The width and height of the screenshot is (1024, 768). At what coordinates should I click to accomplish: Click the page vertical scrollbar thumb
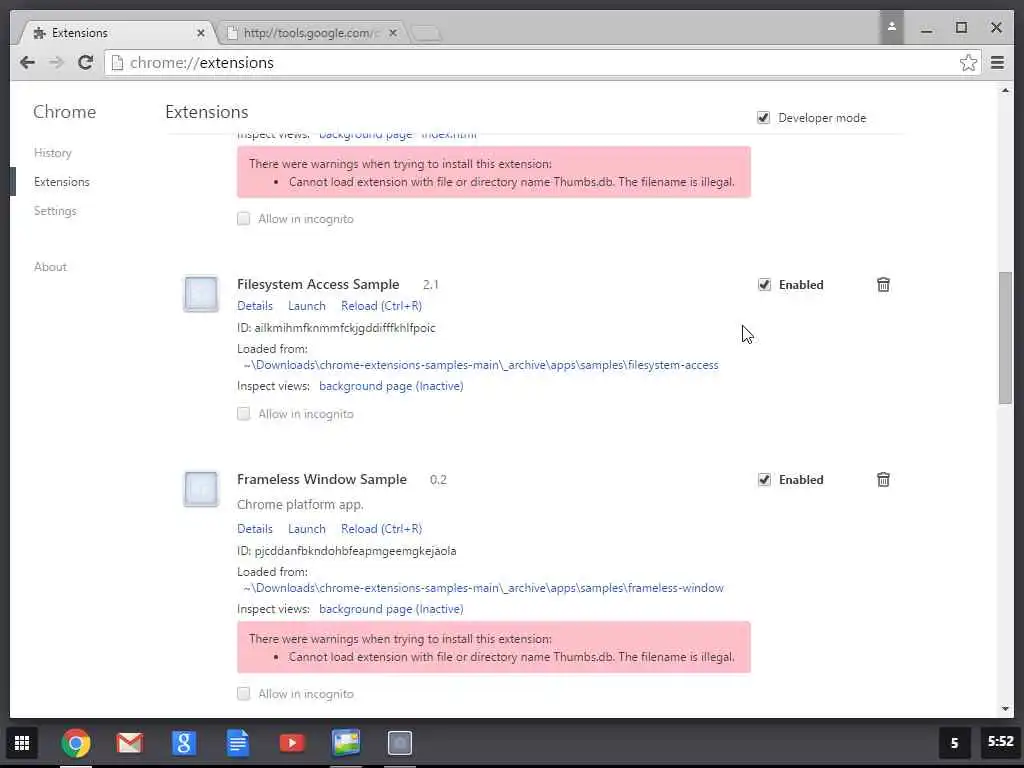click(1005, 338)
